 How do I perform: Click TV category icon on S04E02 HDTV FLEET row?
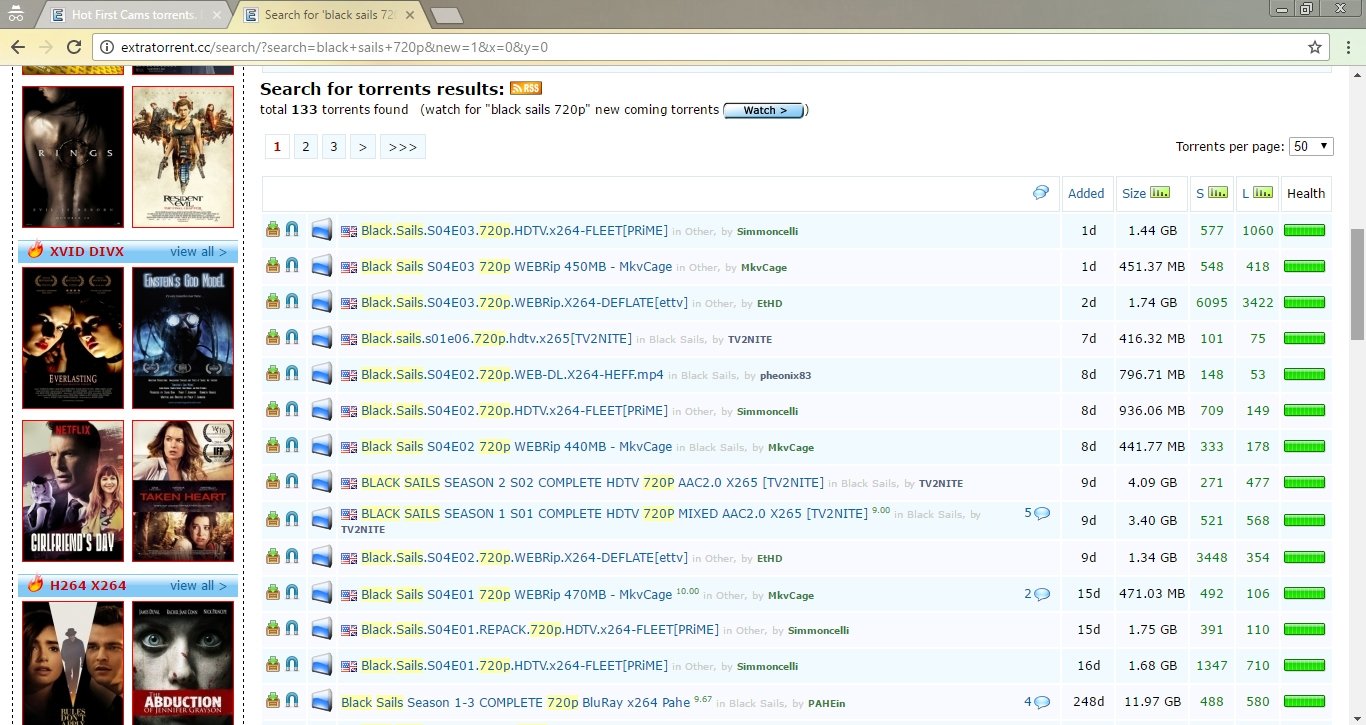(321, 410)
